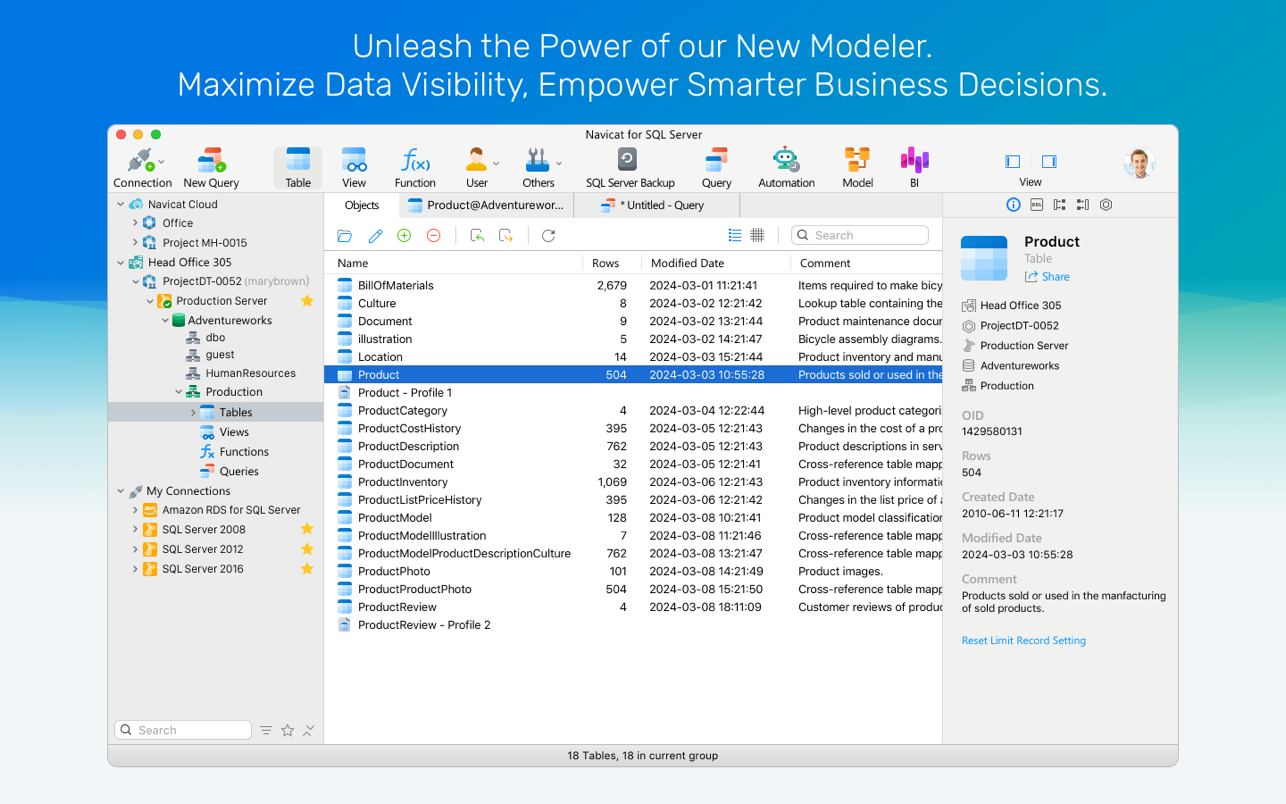Switch to grid detail view mode
This screenshot has height=804, width=1286.
(x=758, y=235)
